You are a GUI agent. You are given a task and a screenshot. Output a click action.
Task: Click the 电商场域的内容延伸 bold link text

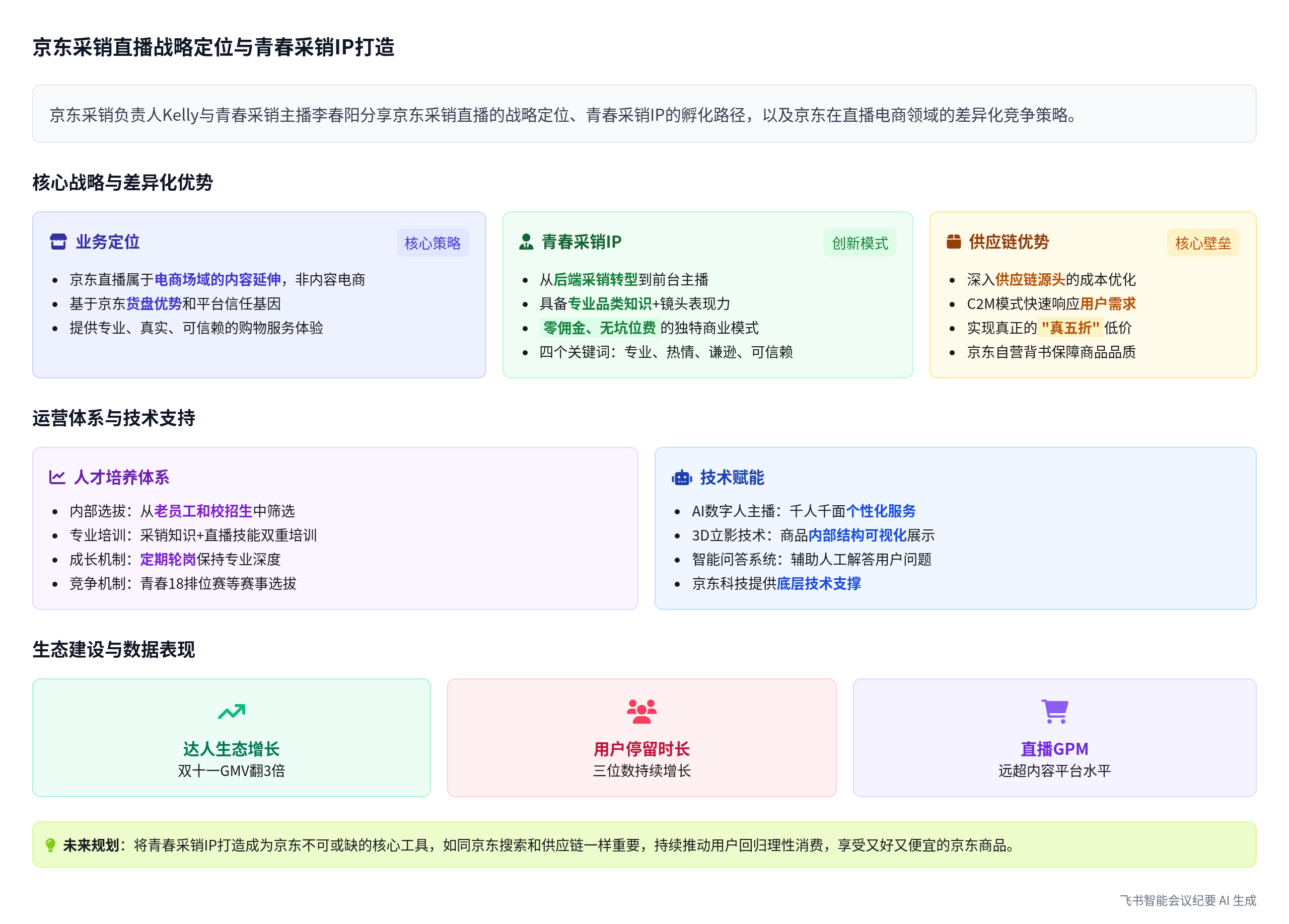(218, 279)
